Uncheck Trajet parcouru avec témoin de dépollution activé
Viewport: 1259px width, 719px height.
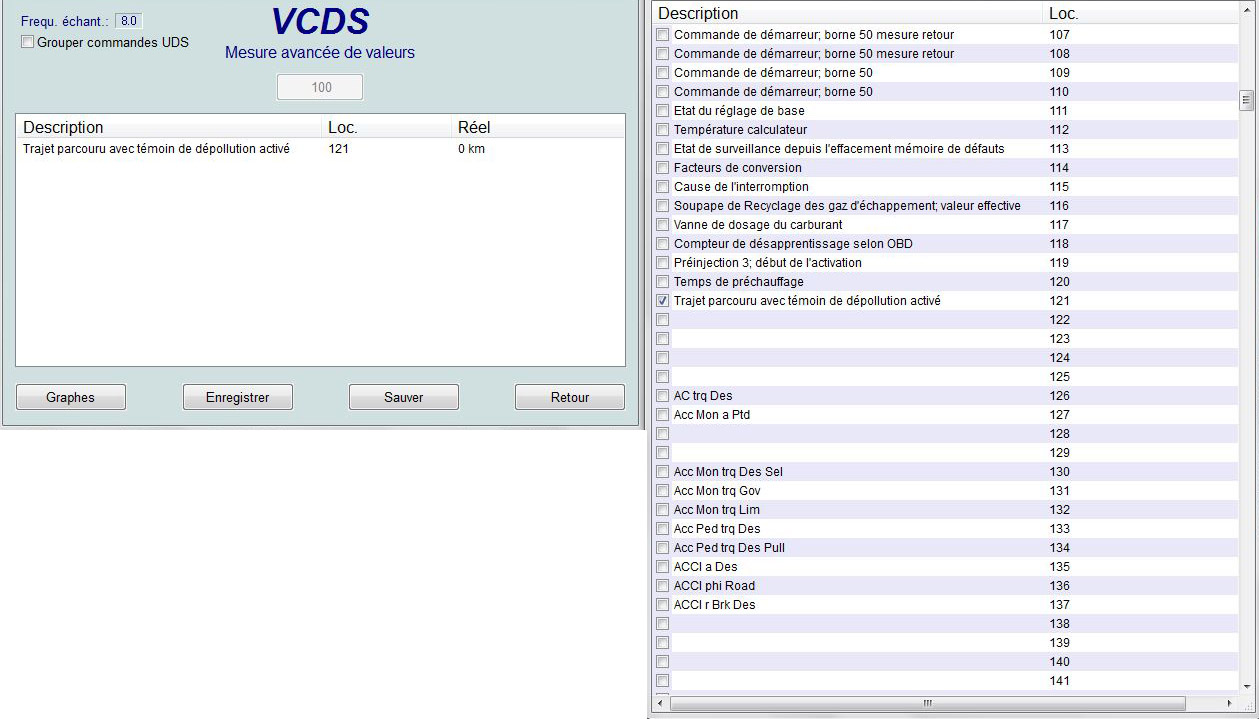click(662, 300)
